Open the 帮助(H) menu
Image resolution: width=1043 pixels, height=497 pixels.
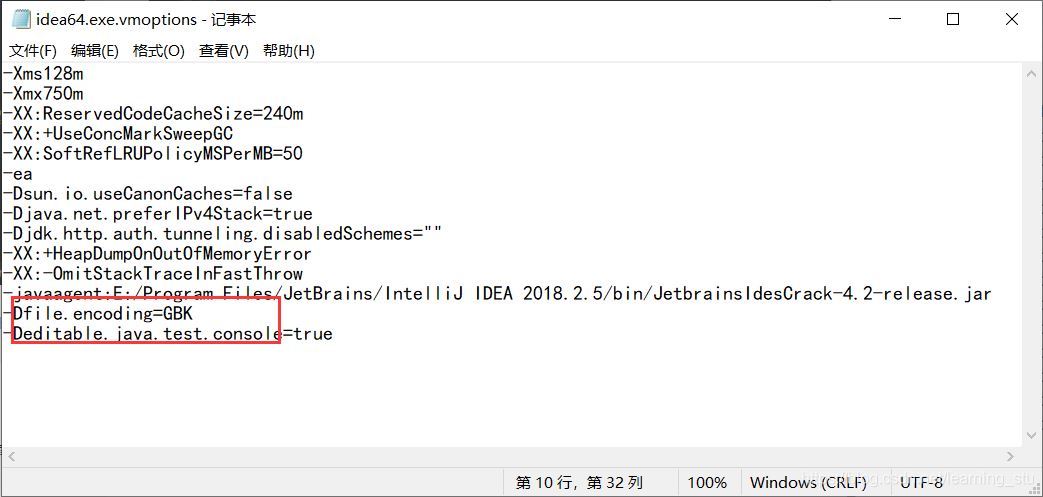click(x=288, y=51)
